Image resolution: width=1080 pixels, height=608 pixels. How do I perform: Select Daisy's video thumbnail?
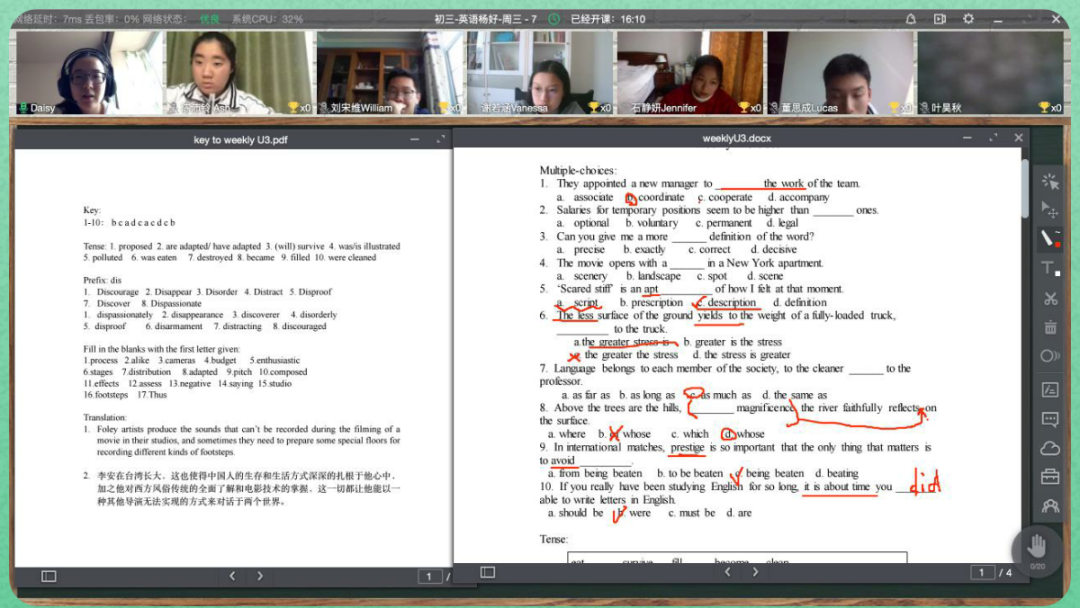pyautogui.click(x=89, y=72)
